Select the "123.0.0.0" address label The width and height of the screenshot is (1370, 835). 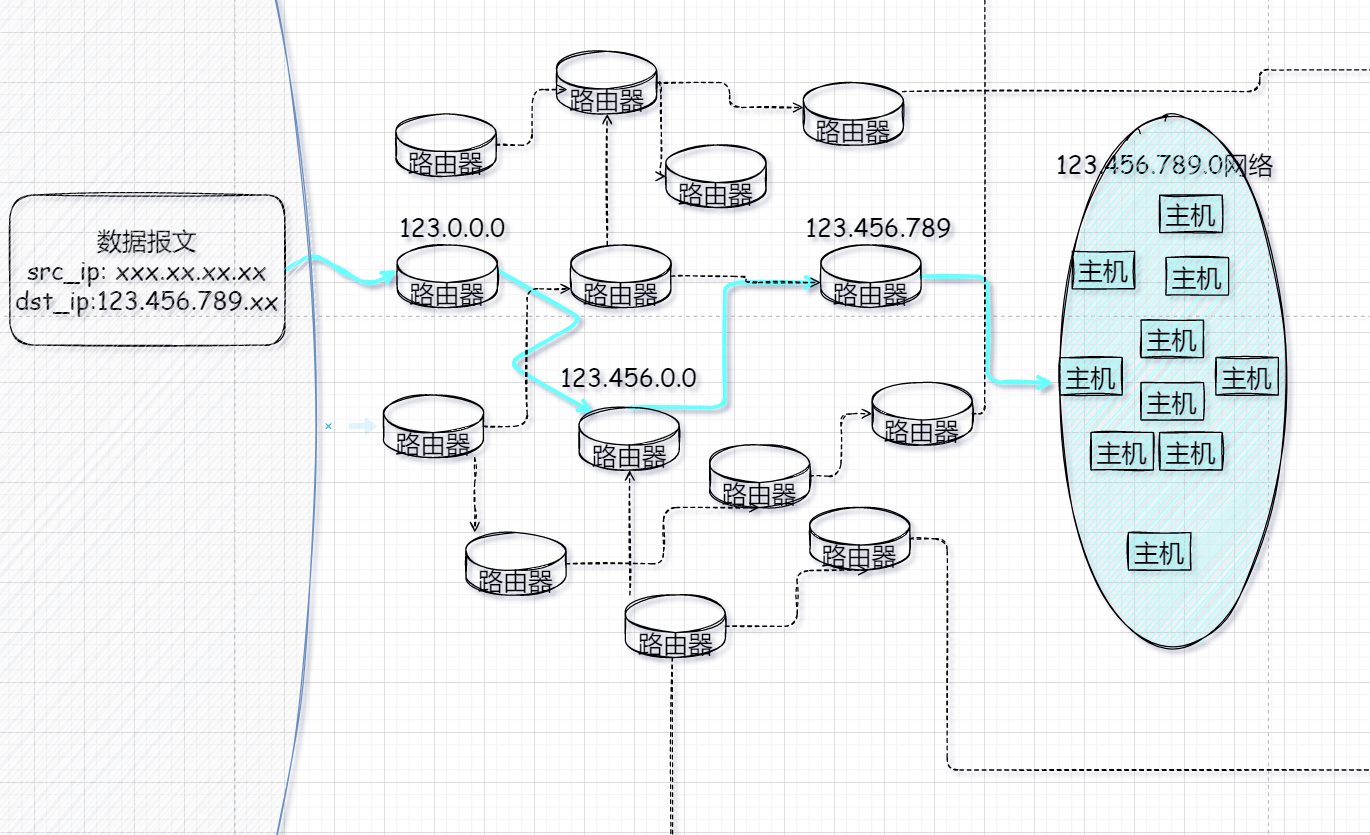452,227
